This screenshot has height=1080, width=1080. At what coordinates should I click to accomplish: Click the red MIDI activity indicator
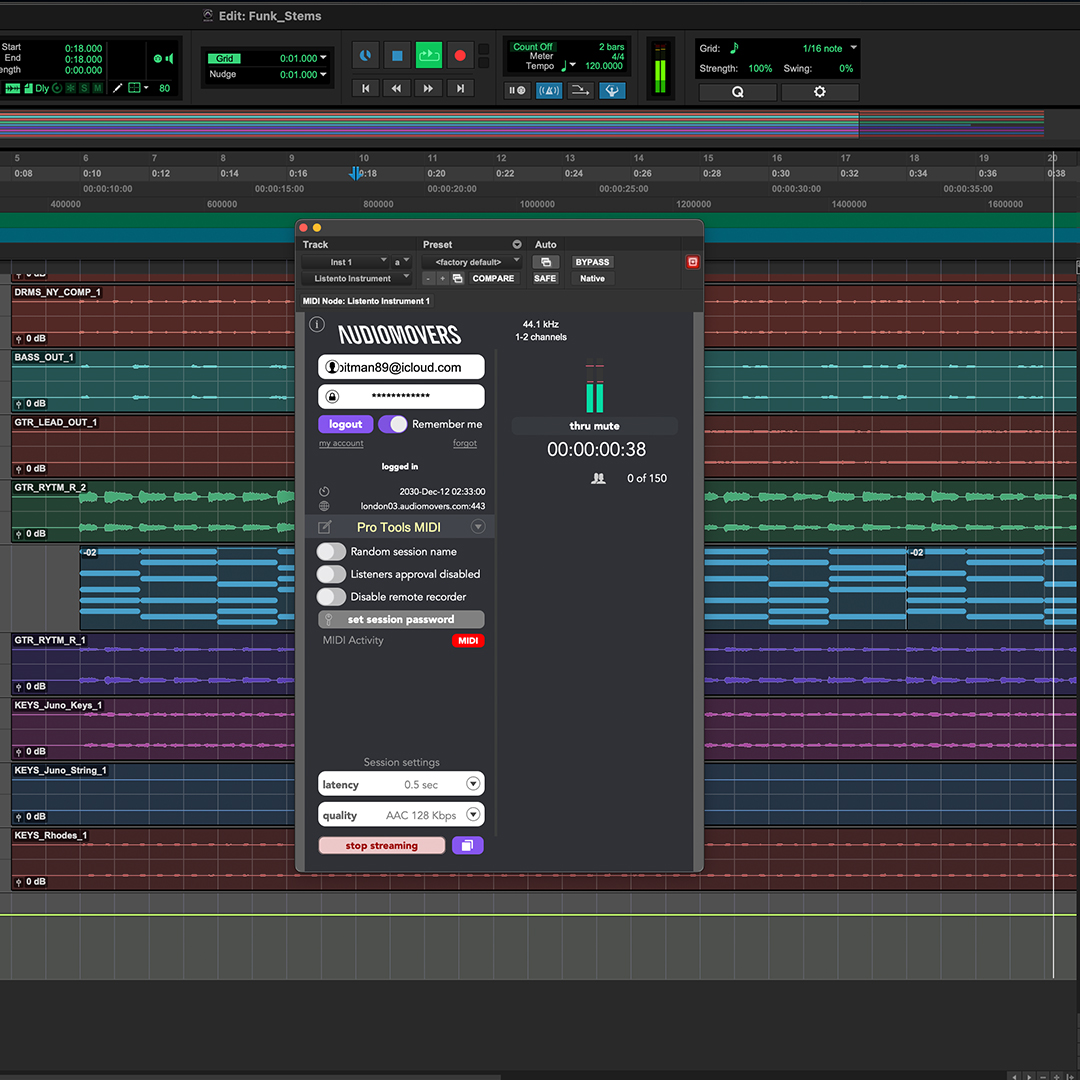click(x=468, y=641)
